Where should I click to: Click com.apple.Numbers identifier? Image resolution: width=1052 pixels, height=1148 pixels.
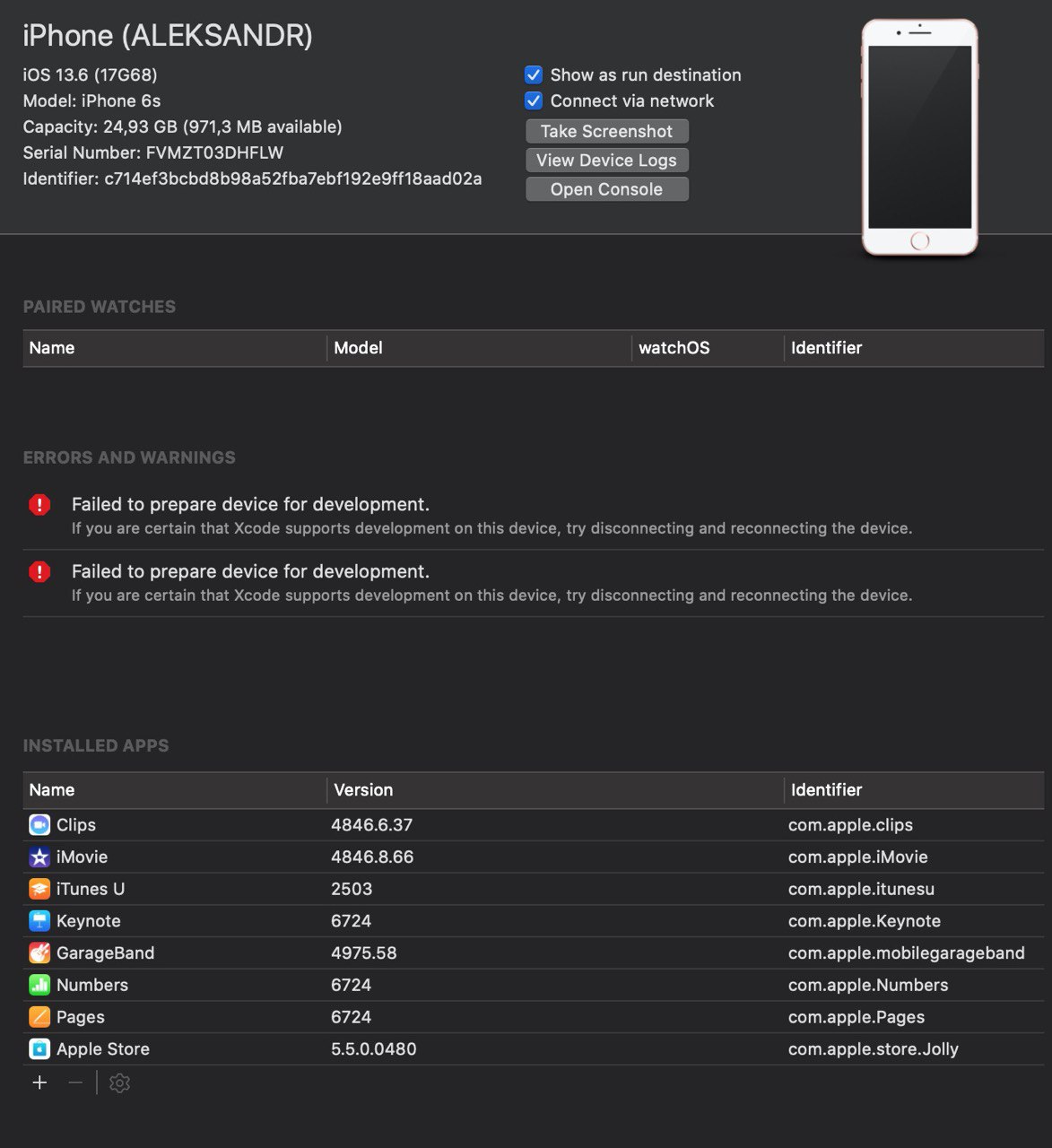tap(868, 985)
